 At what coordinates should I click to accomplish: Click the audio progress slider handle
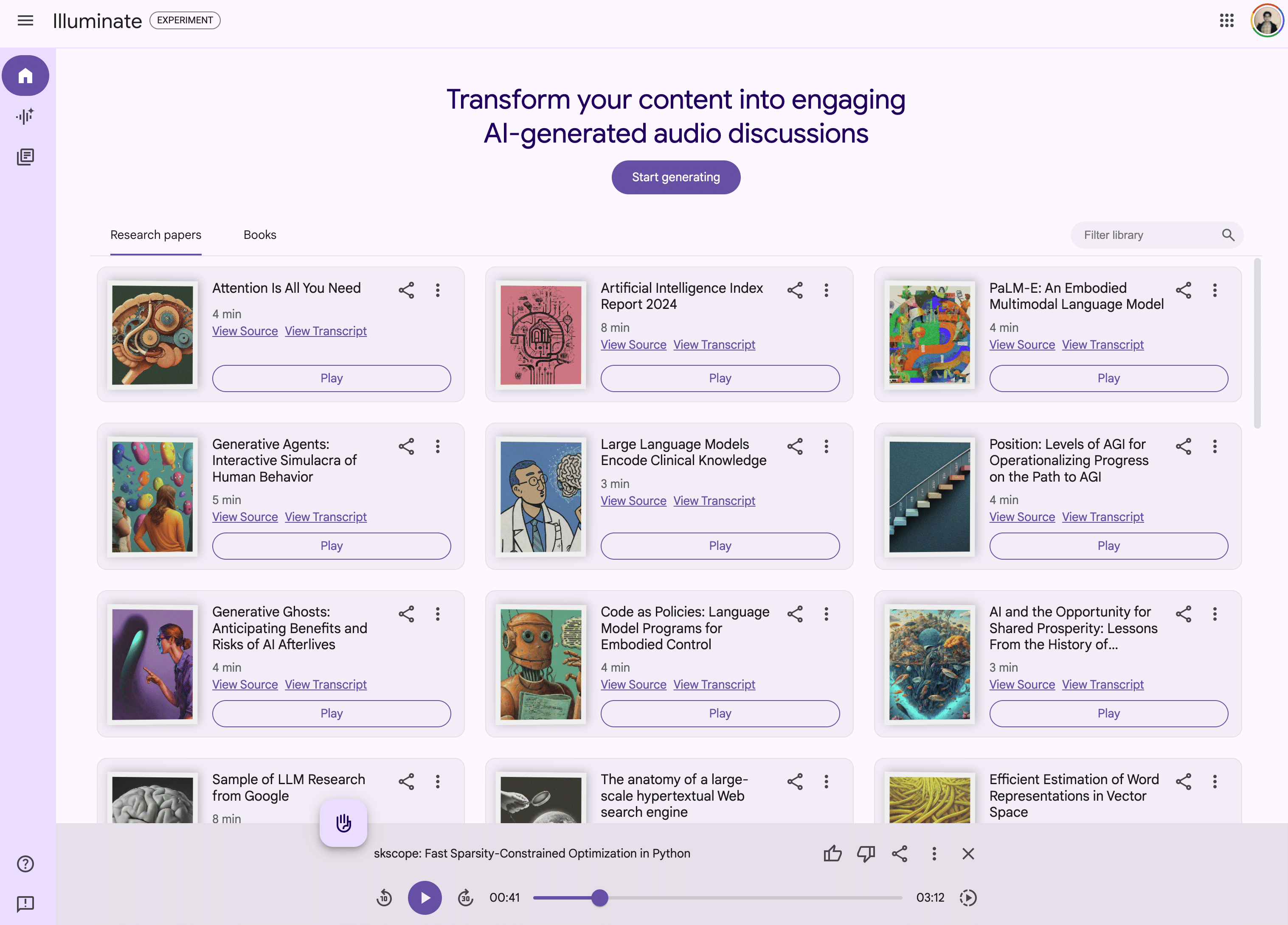[600, 898]
